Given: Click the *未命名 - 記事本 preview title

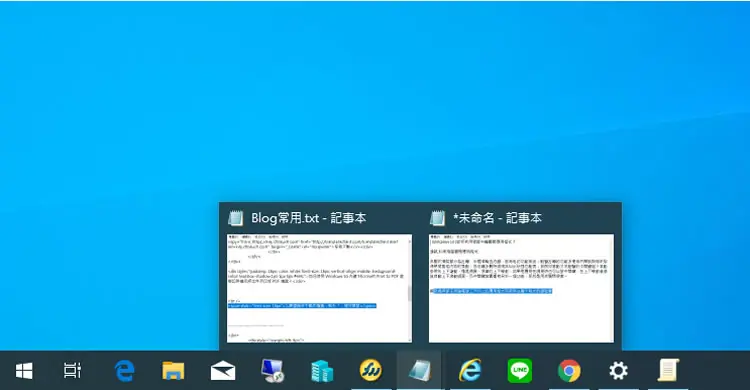Looking at the screenshot, I should pos(497,218).
